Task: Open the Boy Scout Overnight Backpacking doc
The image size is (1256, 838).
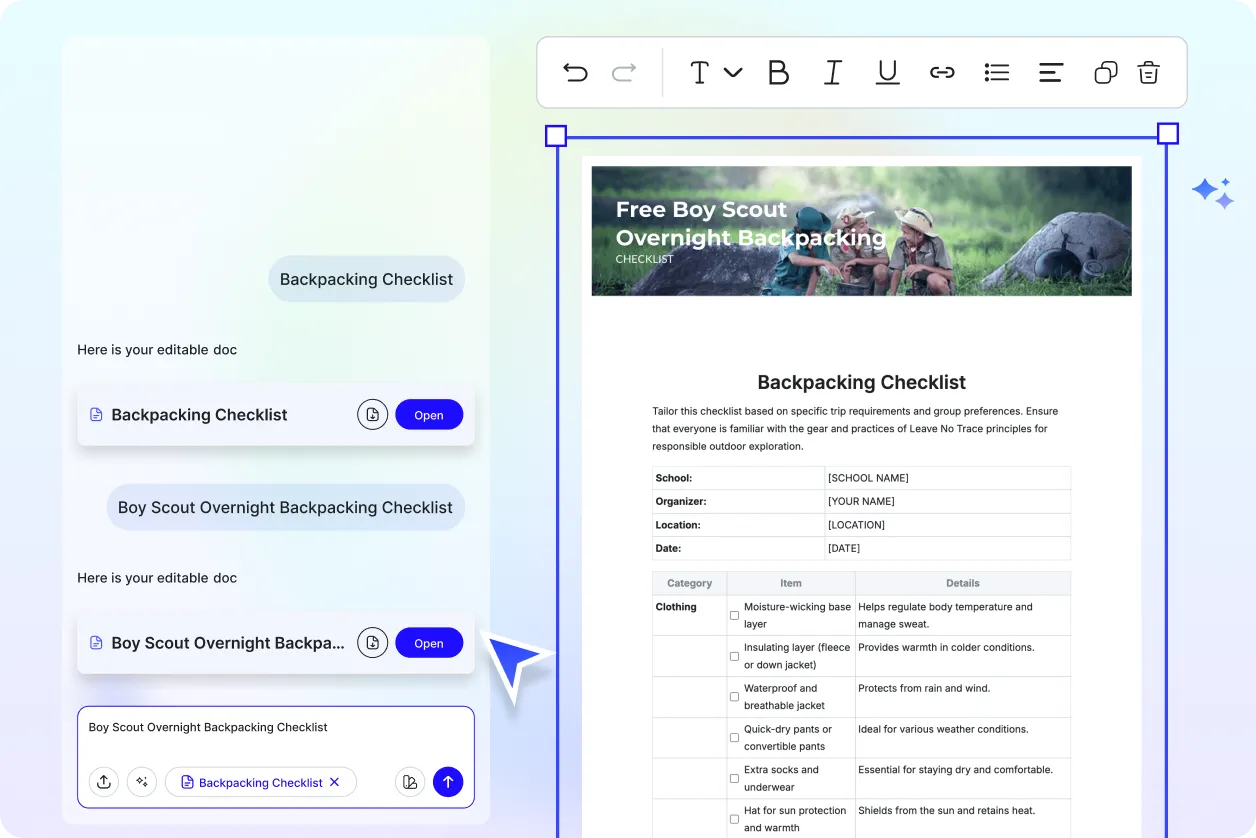Action: coord(429,642)
